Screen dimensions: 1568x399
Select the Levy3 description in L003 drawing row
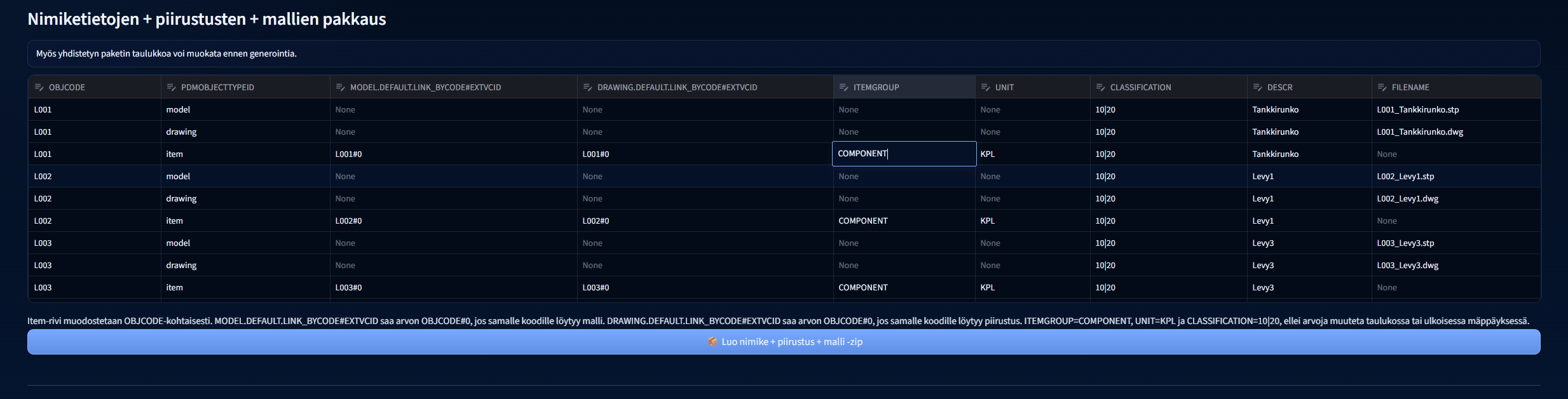[x=1262, y=266]
